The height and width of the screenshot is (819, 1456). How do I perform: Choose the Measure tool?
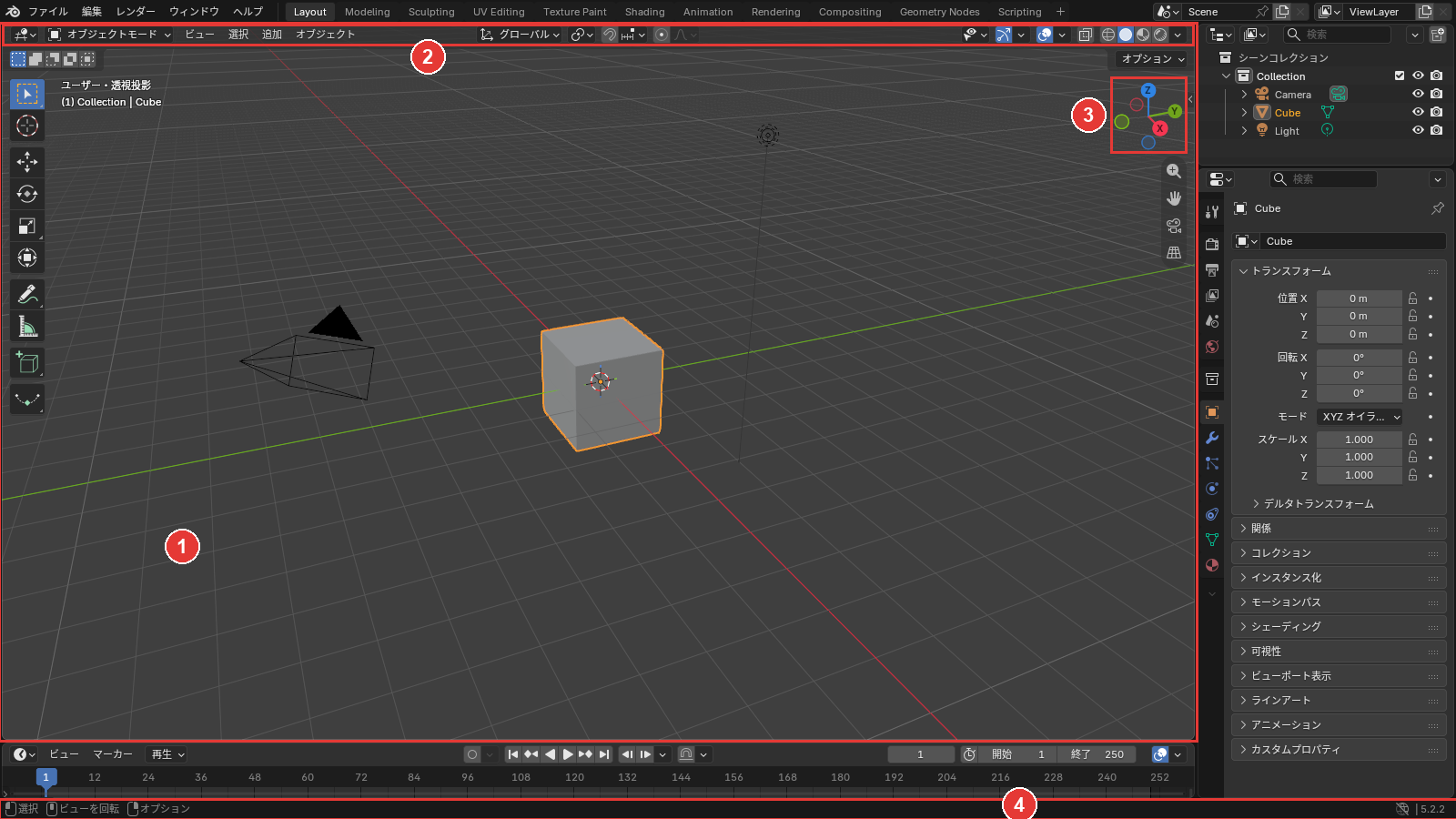coord(27,326)
